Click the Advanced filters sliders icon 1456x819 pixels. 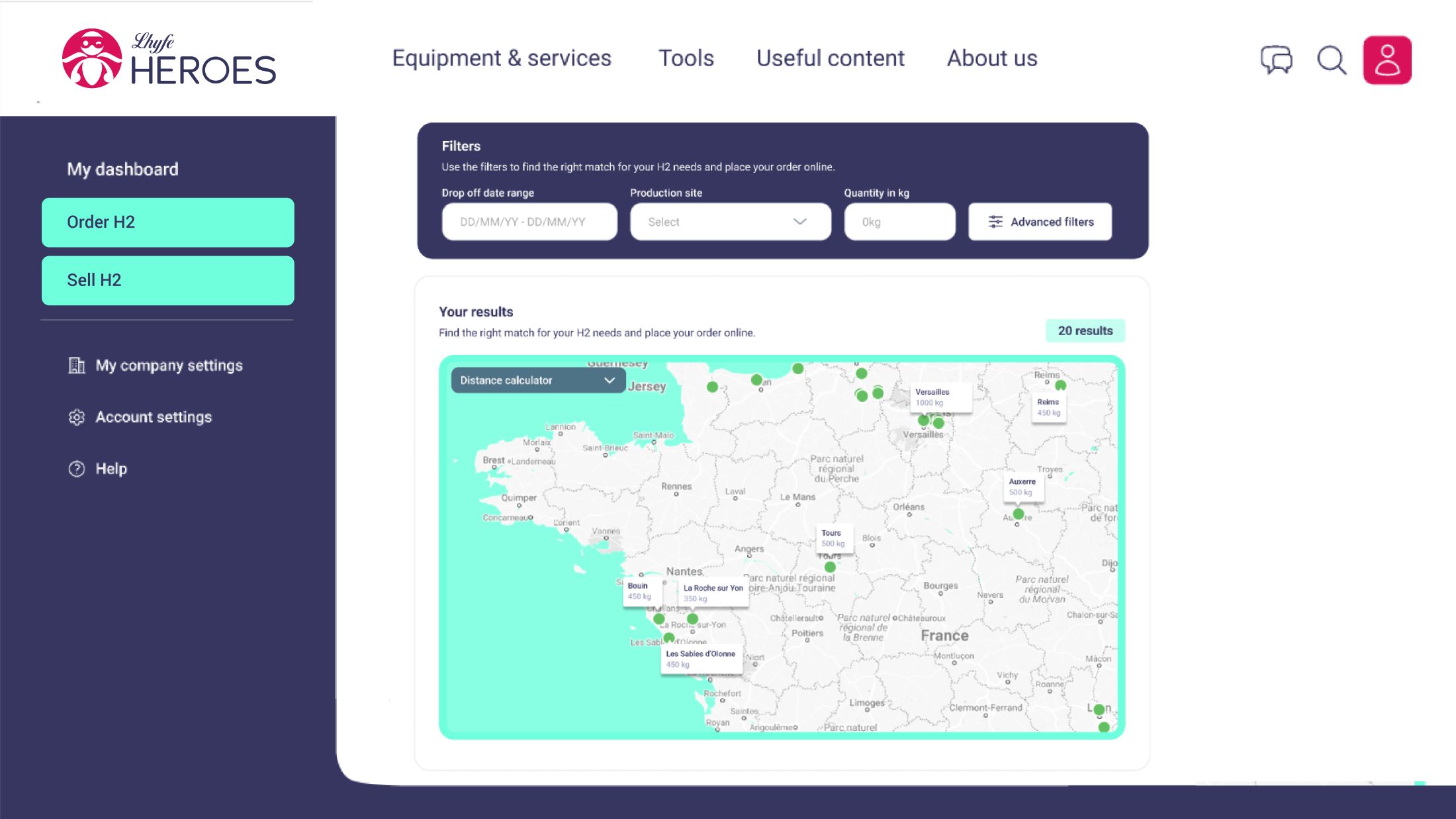click(x=995, y=222)
